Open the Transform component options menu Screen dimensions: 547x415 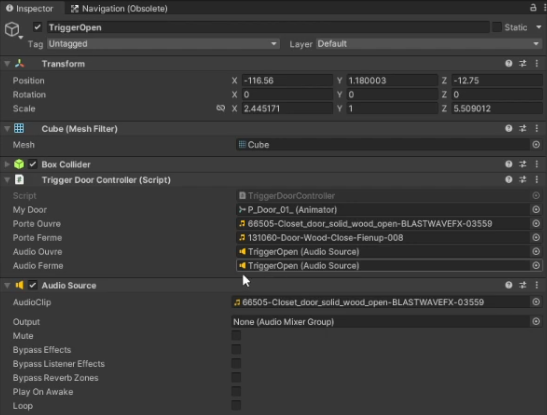tap(537, 63)
